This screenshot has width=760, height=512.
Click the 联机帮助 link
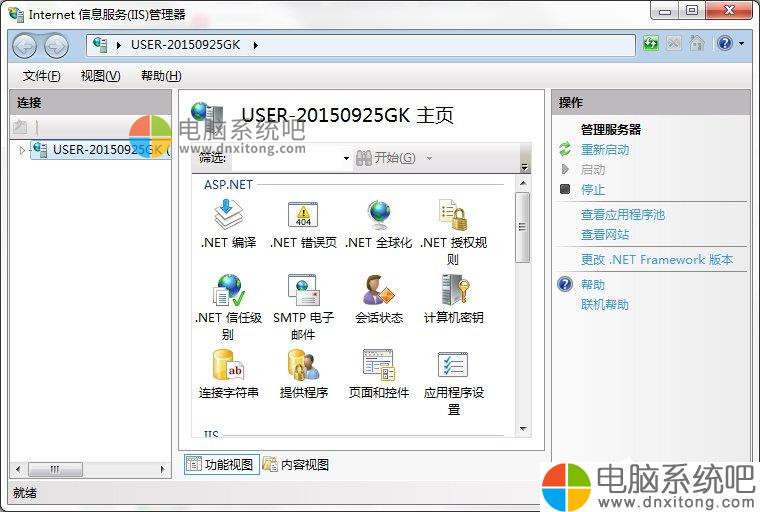pos(605,304)
